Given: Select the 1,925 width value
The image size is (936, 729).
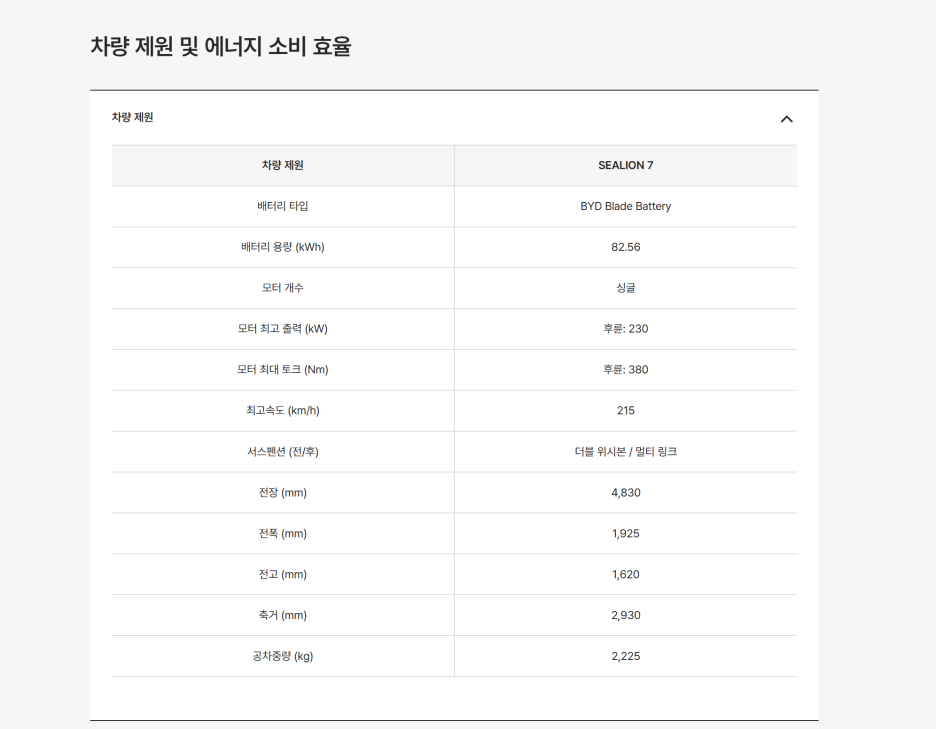Looking at the screenshot, I should tap(626, 533).
